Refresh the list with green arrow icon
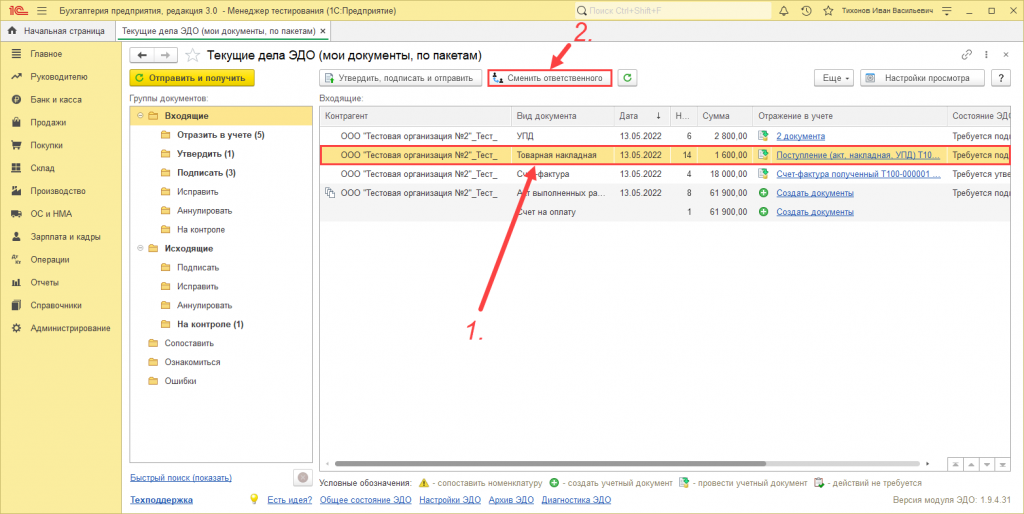Image resolution: width=1024 pixels, height=514 pixels. point(628,78)
